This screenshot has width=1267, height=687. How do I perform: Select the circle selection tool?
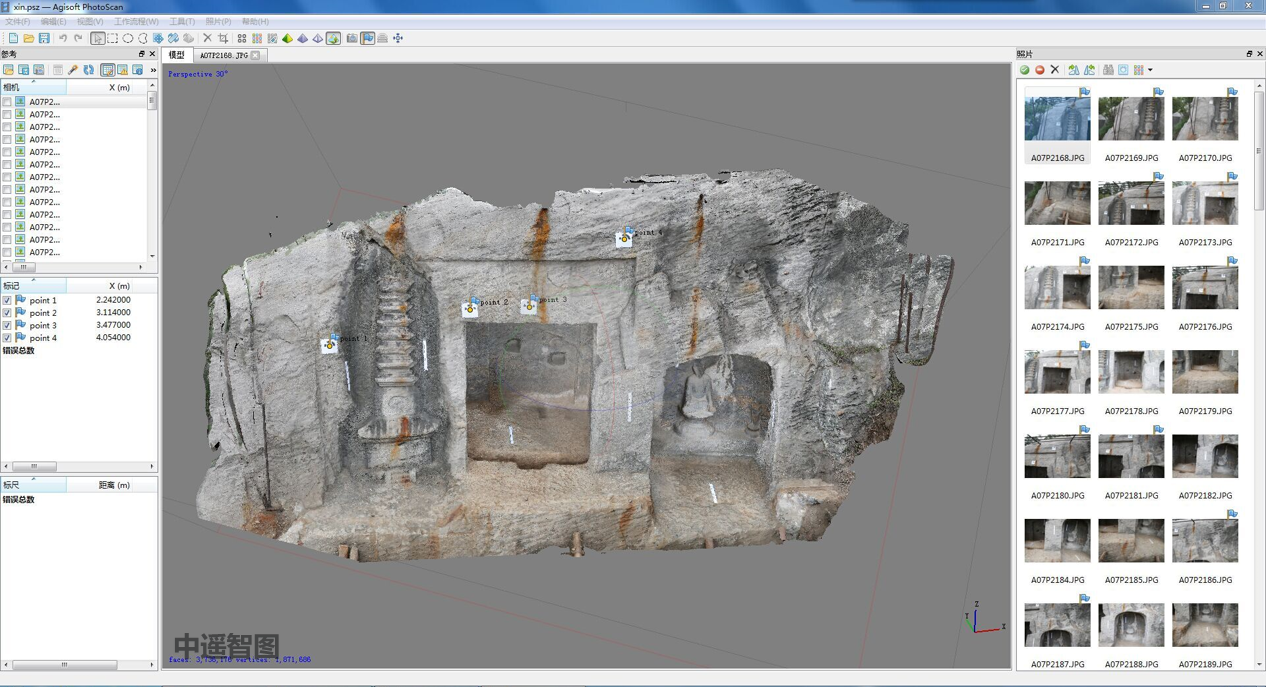[x=128, y=39]
